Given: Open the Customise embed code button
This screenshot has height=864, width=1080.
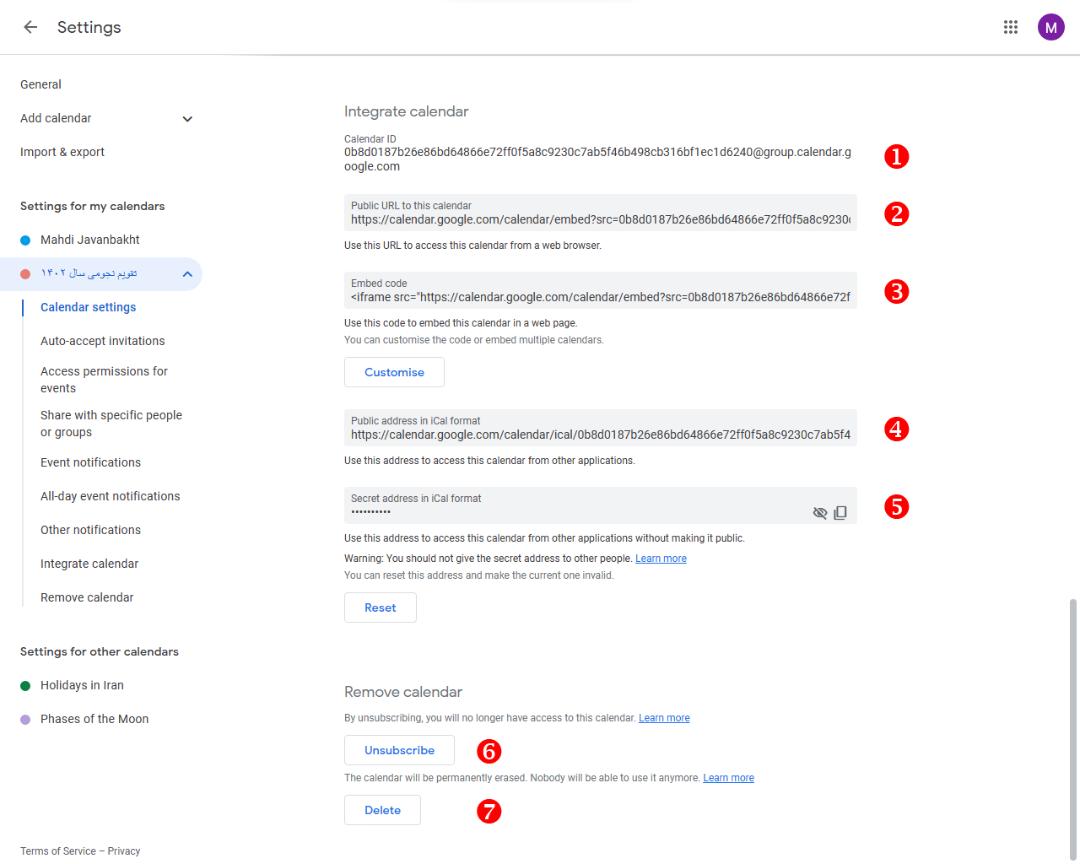Looking at the screenshot, I should tap(394, 372).
